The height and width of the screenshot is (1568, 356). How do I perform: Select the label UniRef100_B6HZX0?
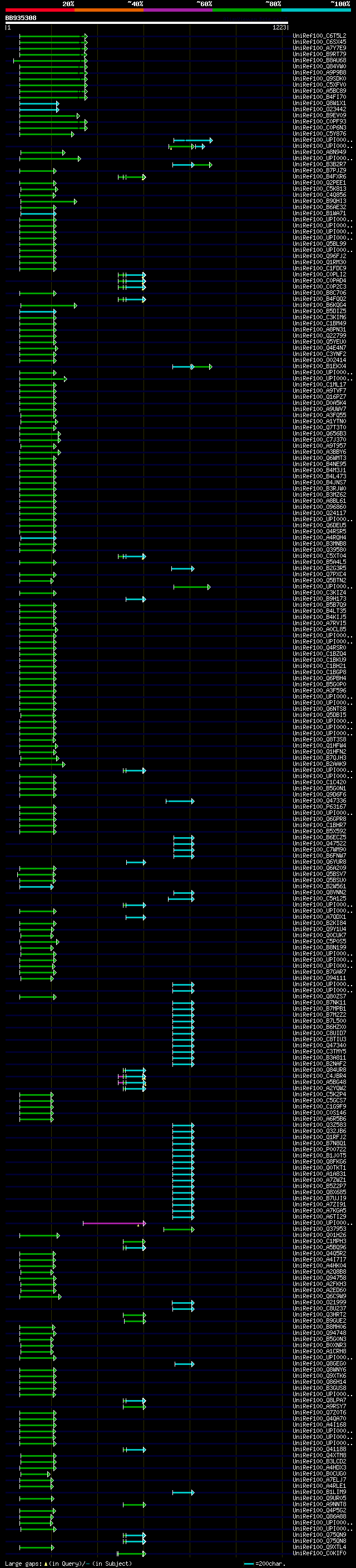319,1027
